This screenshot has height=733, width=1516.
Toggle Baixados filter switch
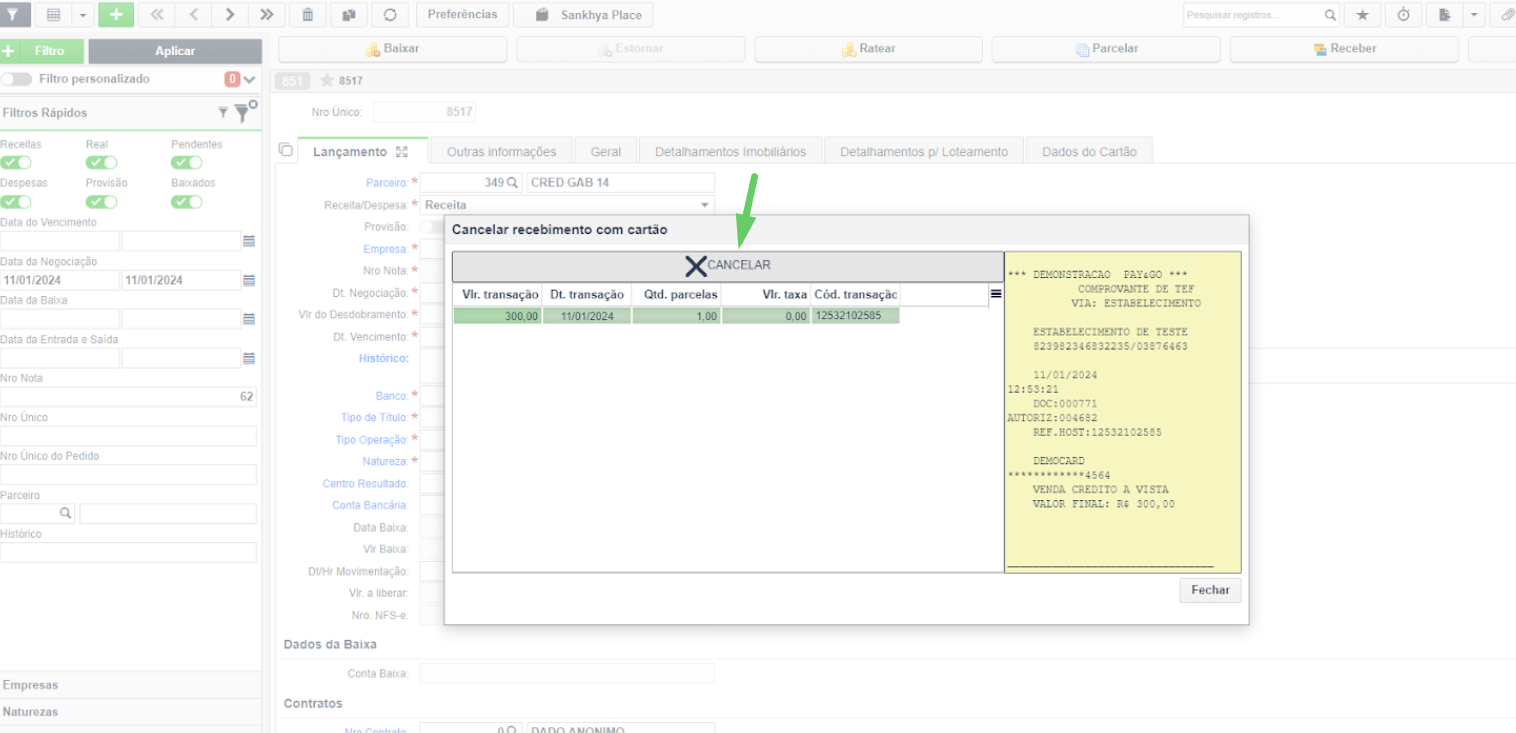(x=187, y=202)
